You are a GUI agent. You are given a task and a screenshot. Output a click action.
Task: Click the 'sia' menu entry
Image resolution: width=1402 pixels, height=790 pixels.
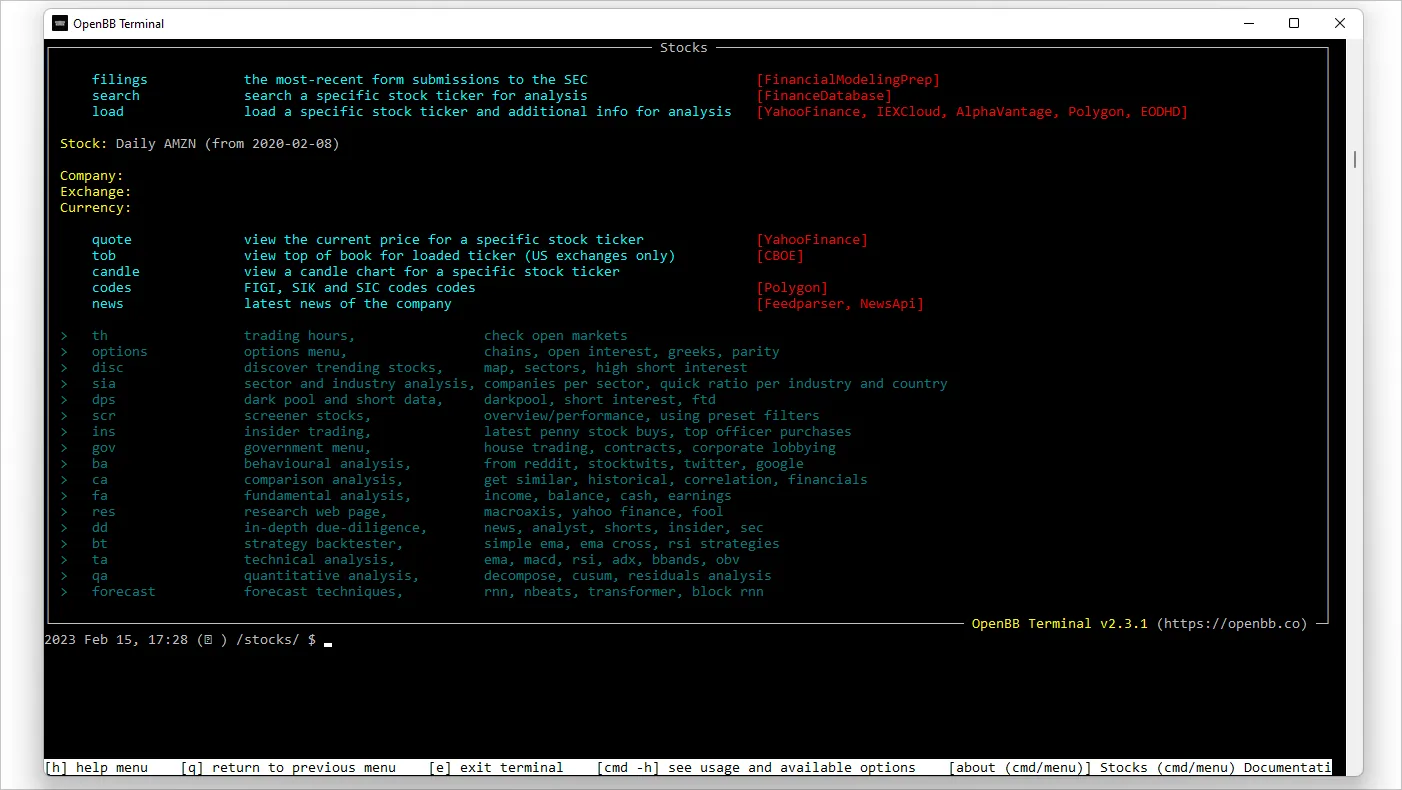104,384
